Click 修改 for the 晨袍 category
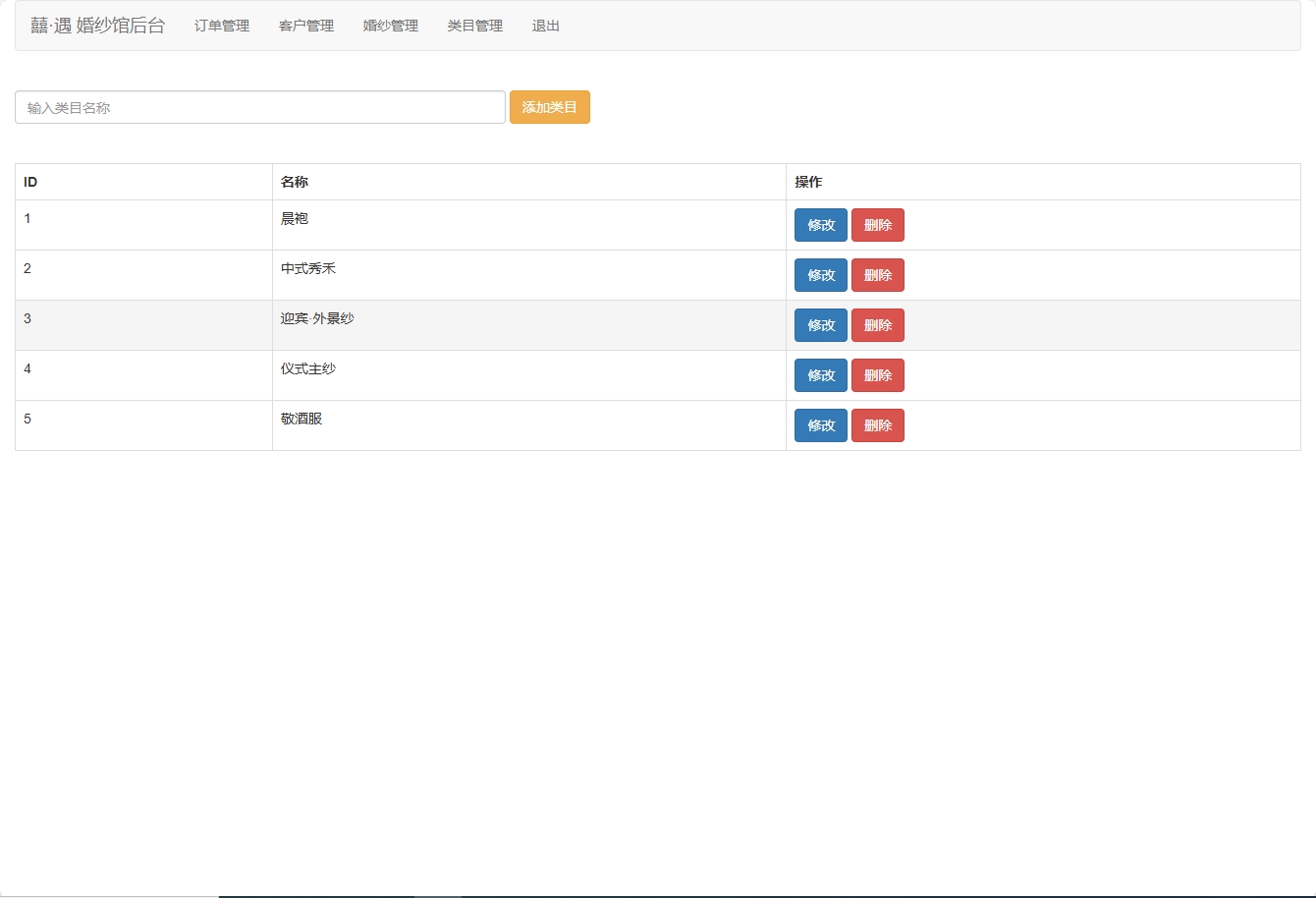 point(820,225)
